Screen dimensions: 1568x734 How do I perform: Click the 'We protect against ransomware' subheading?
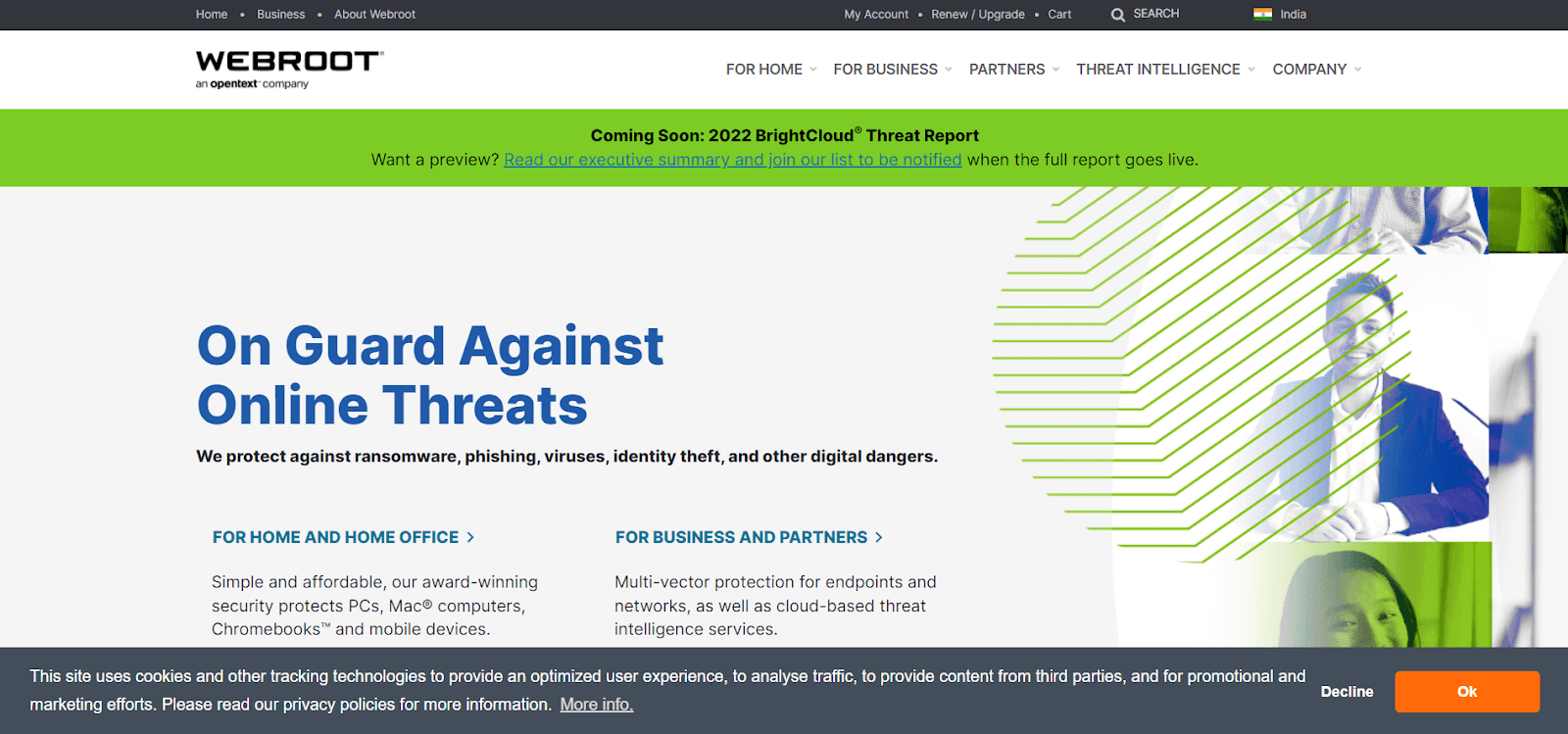[x=566, y=457]
